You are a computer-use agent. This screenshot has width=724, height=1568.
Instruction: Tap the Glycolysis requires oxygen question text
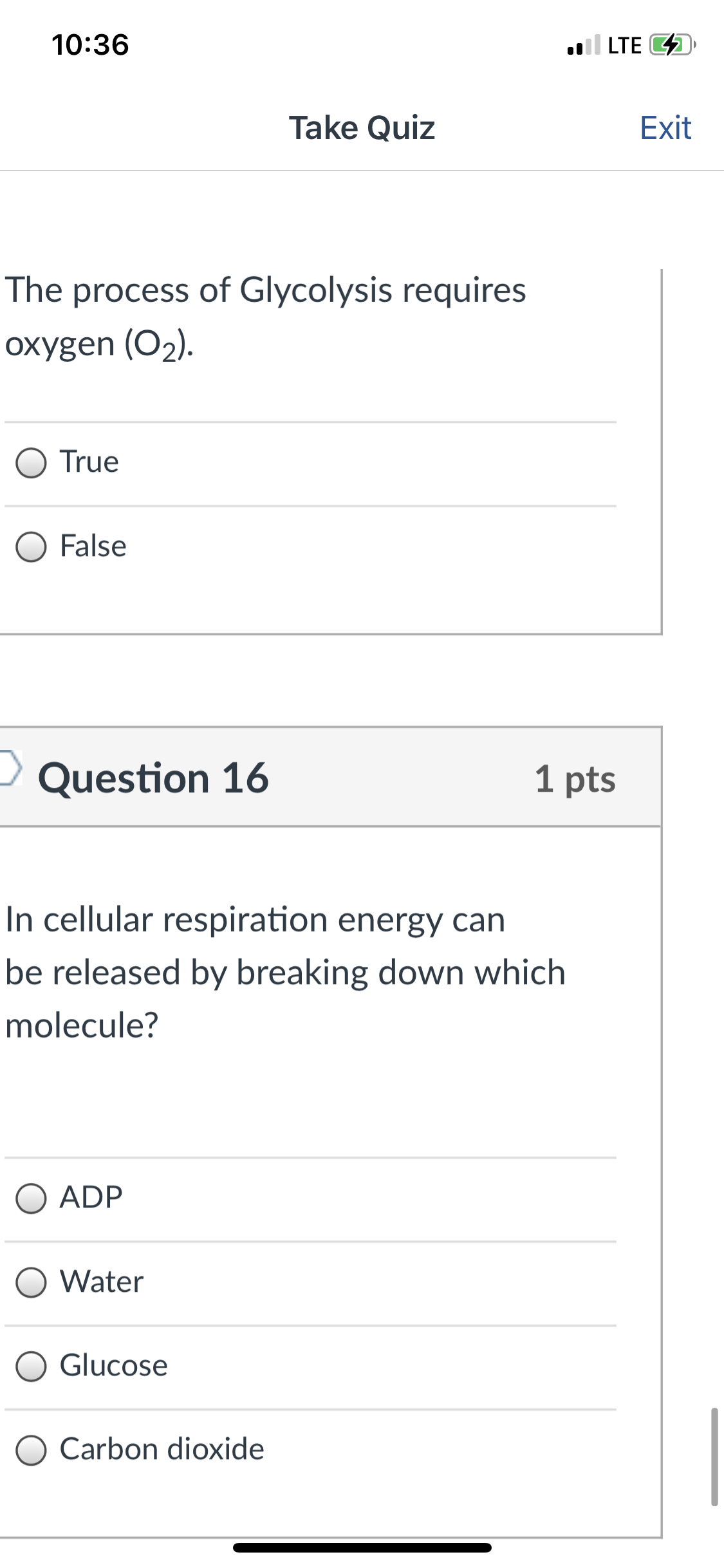tap(266, 317)
